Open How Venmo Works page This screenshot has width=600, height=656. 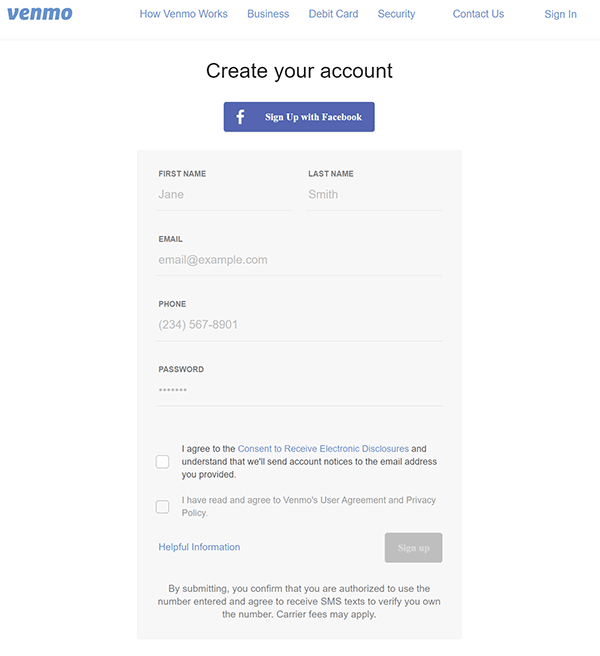tap(184, 14)
